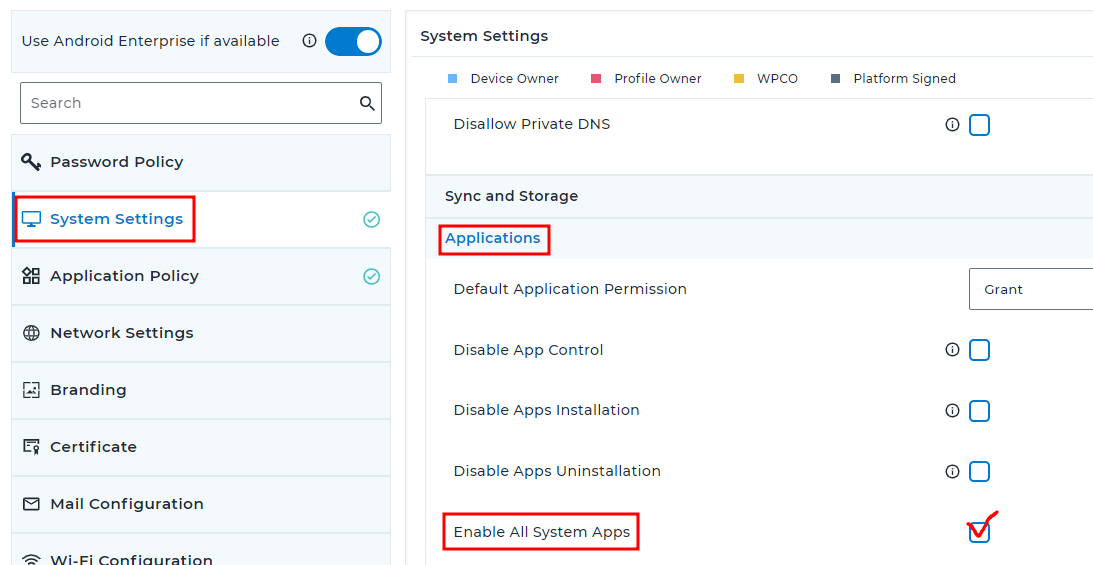Click the Profile Owner red legend swatch
The width and height of the screenshot is (1093, 565).
pos(596,79)
